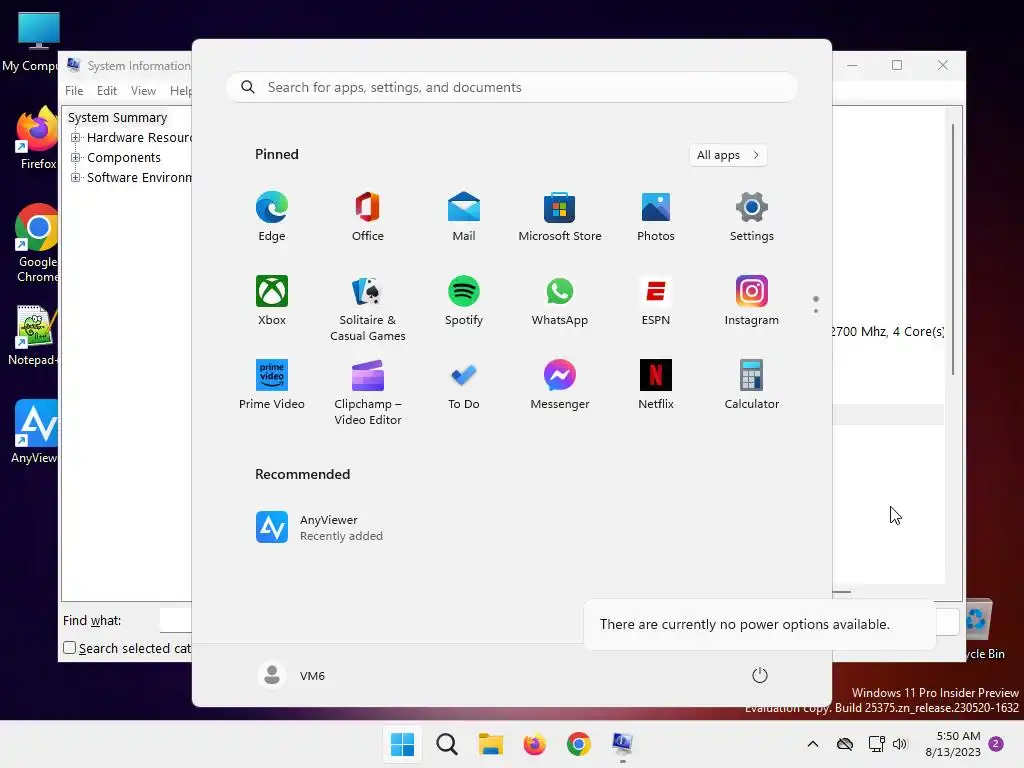The width and height of the screenshot is (1024, 768).
Task: Open the VM6 user account menu
Action: tap(292, 675)
